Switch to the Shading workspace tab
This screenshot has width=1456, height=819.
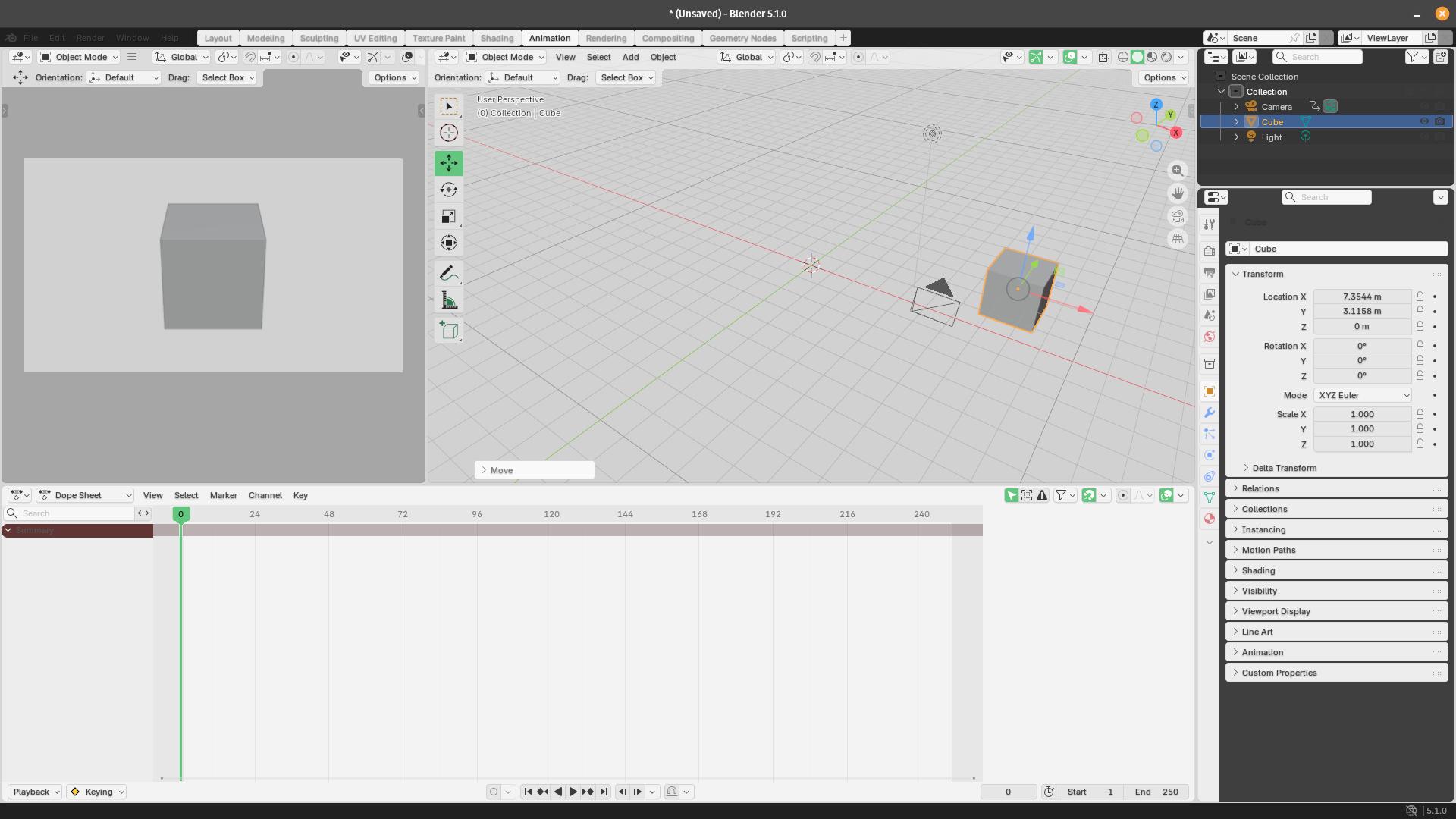click(497, 38)
